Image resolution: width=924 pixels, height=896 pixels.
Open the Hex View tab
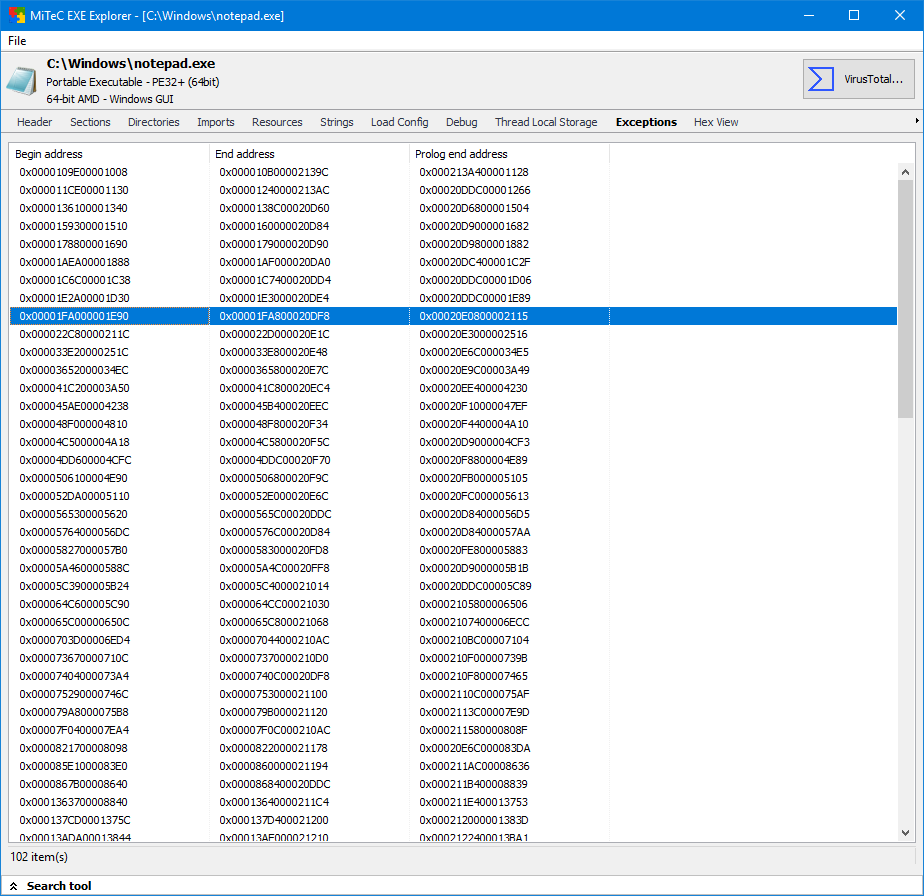(x=716, y=122)
